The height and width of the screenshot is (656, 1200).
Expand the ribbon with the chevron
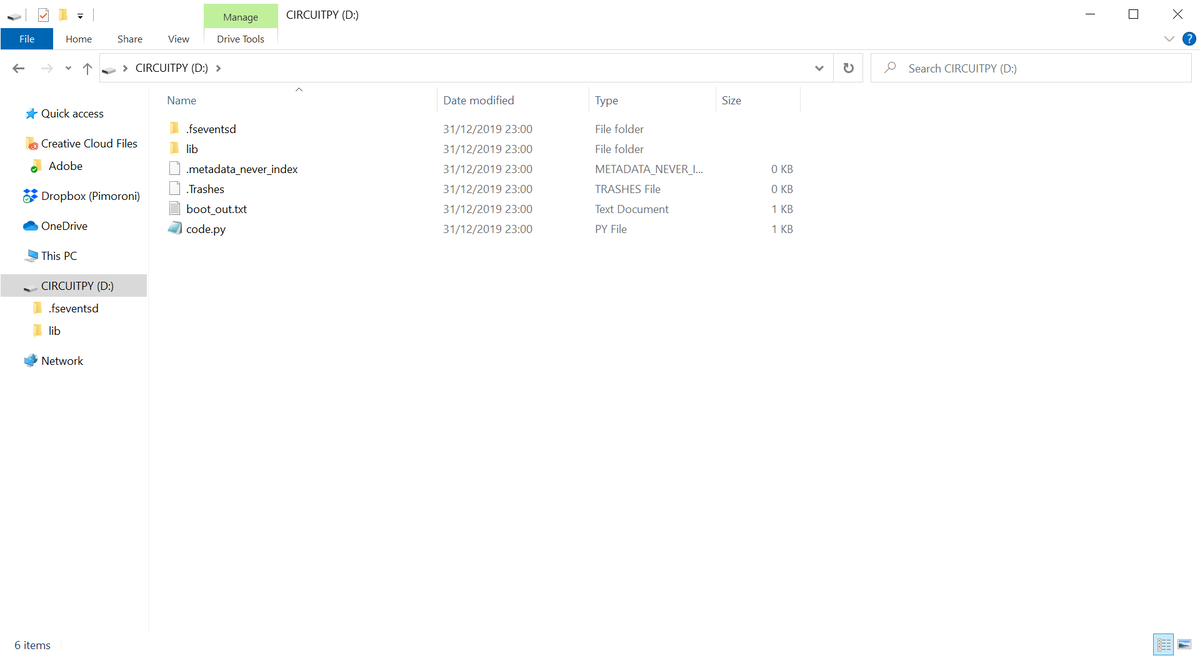[1170, 39]
